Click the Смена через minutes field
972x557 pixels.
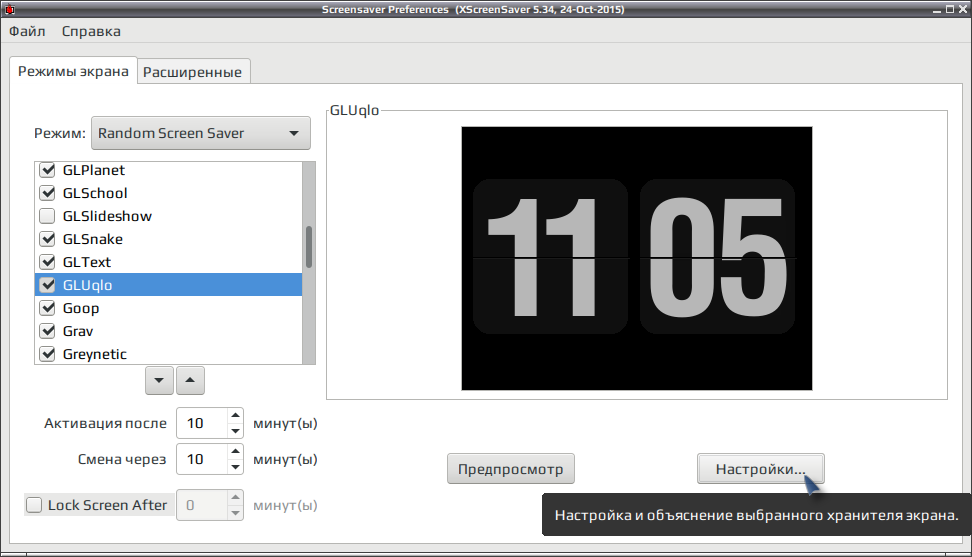202,459
